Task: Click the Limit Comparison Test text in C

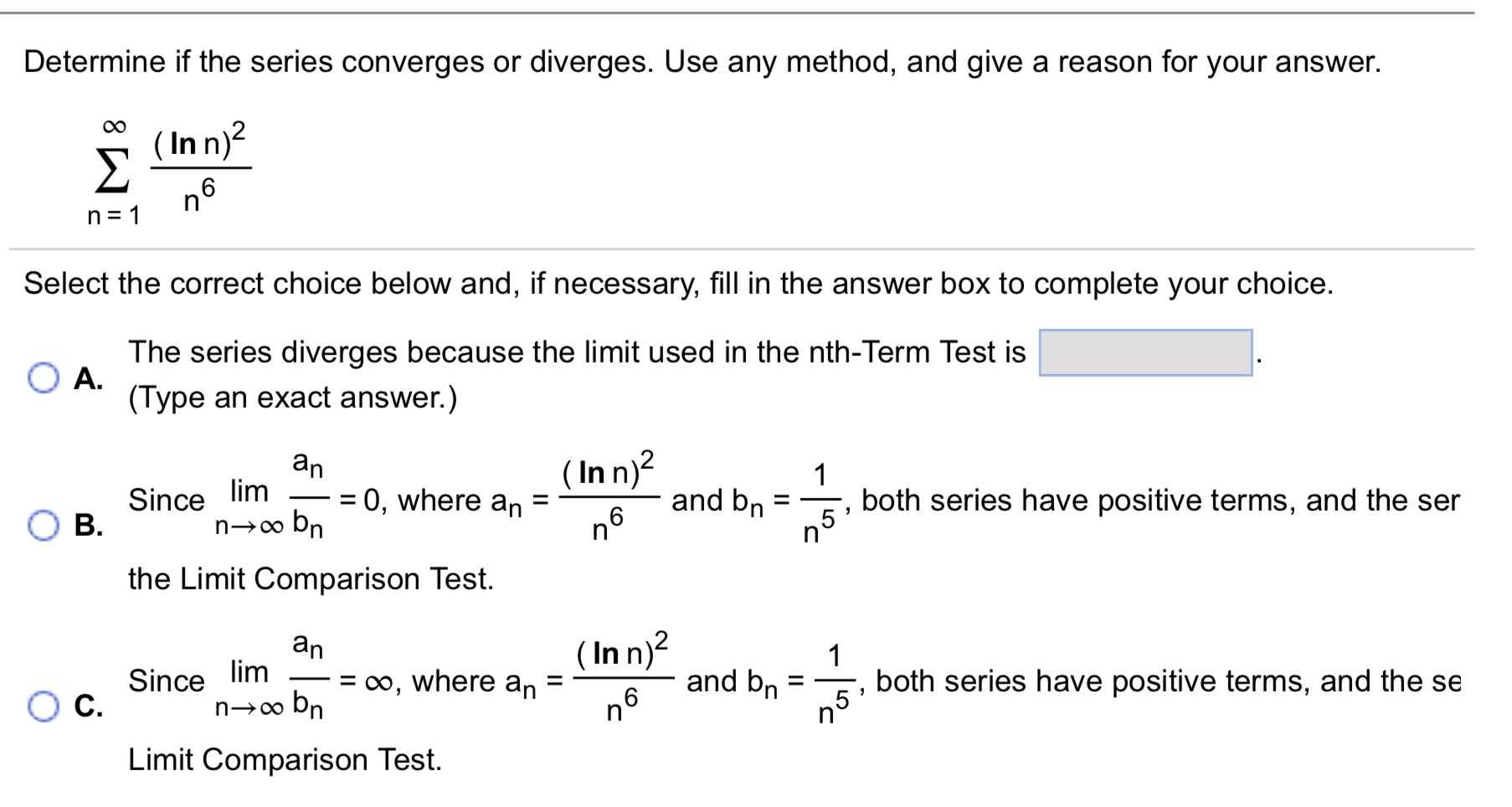Action: coord(285,758)
